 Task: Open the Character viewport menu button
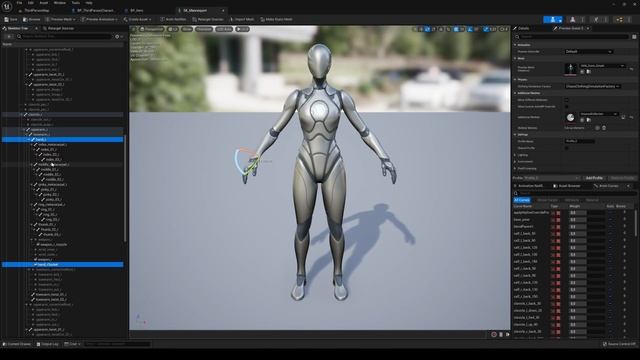point(204,29)
